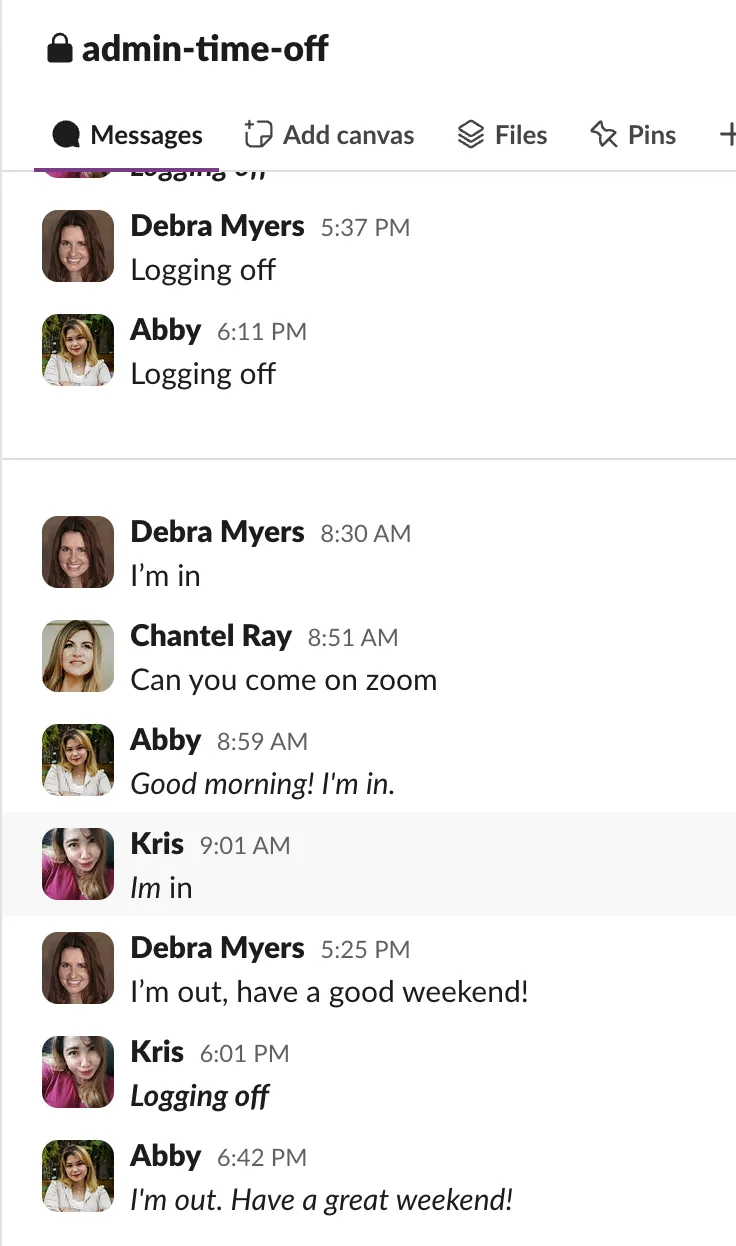Click the lock icon beside admin-time-off
This screenshot has height=1246, width=736.
(60, 49)
